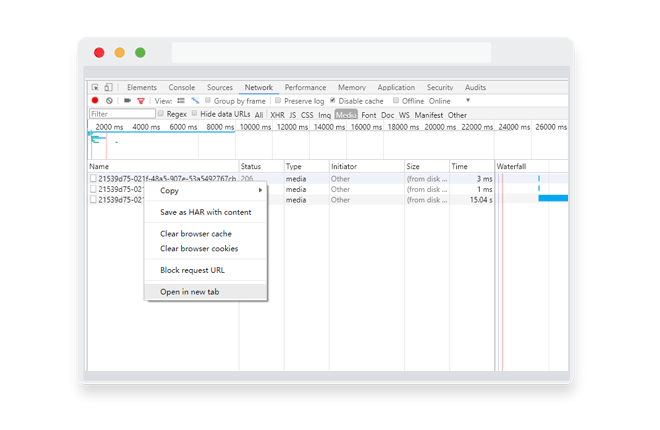The width and height of the screenshot is (660, 430).
Task: Sort by the Size column header
Action: [427, 166]
